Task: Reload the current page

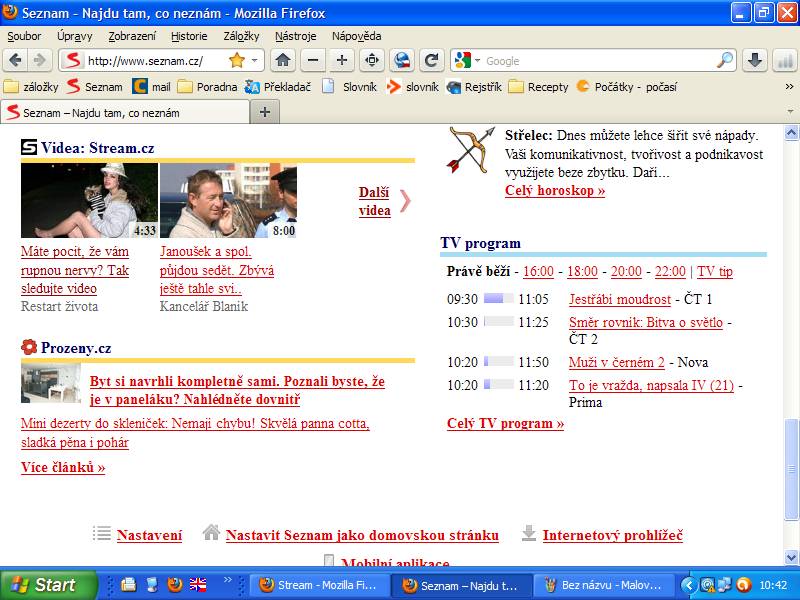Action: (x=431, y=61)
